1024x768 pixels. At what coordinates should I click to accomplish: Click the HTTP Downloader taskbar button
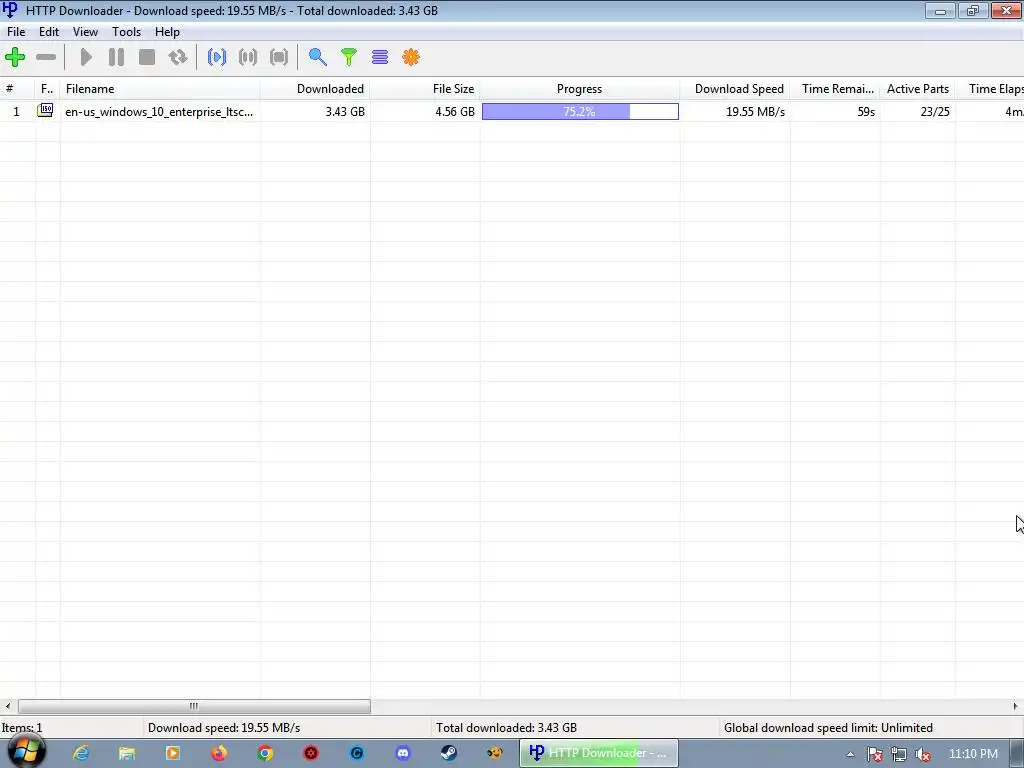(x=599, y=753)
